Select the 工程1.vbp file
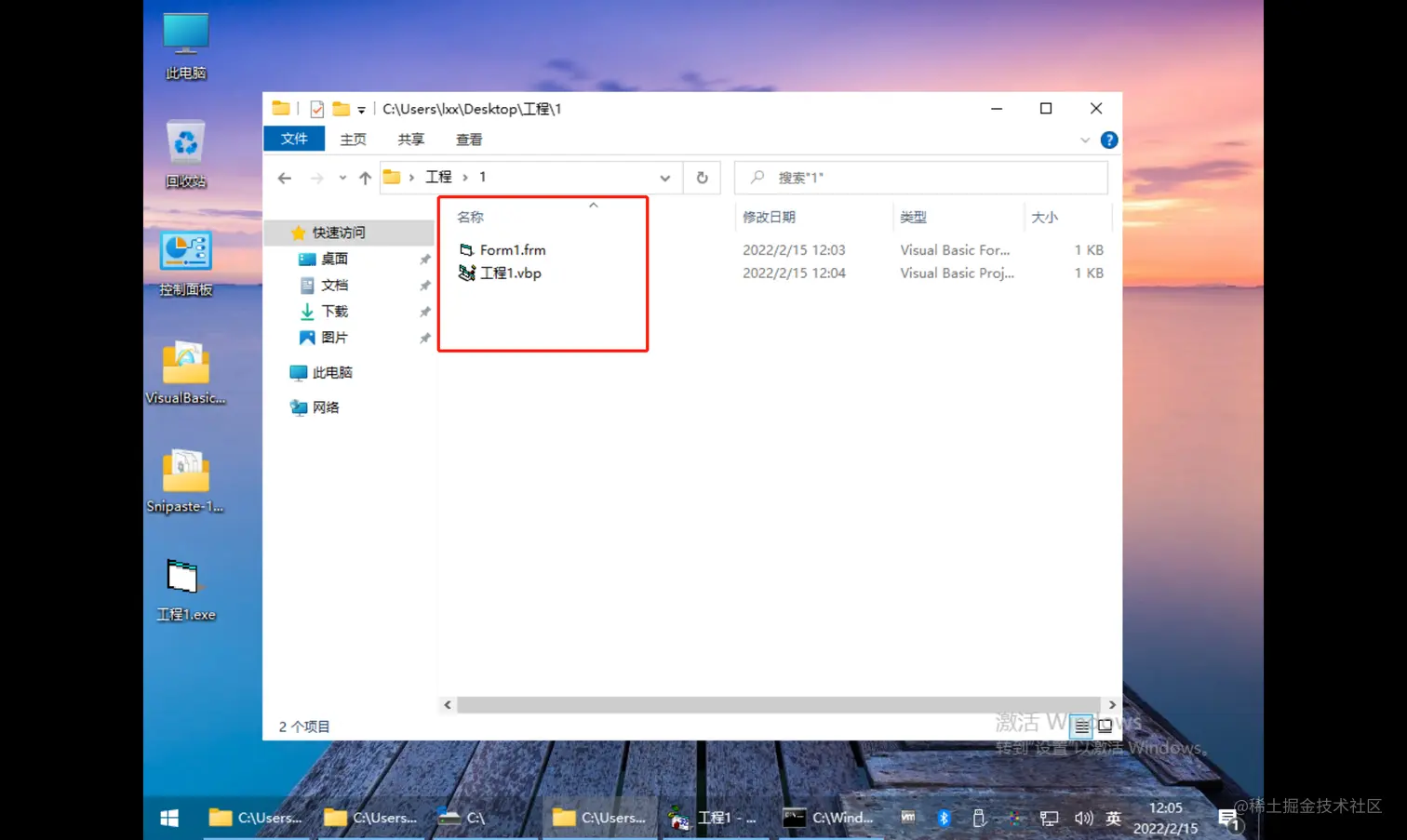Screen dimensions: 1407x840 pyautogui.click(x=511, y=273)
